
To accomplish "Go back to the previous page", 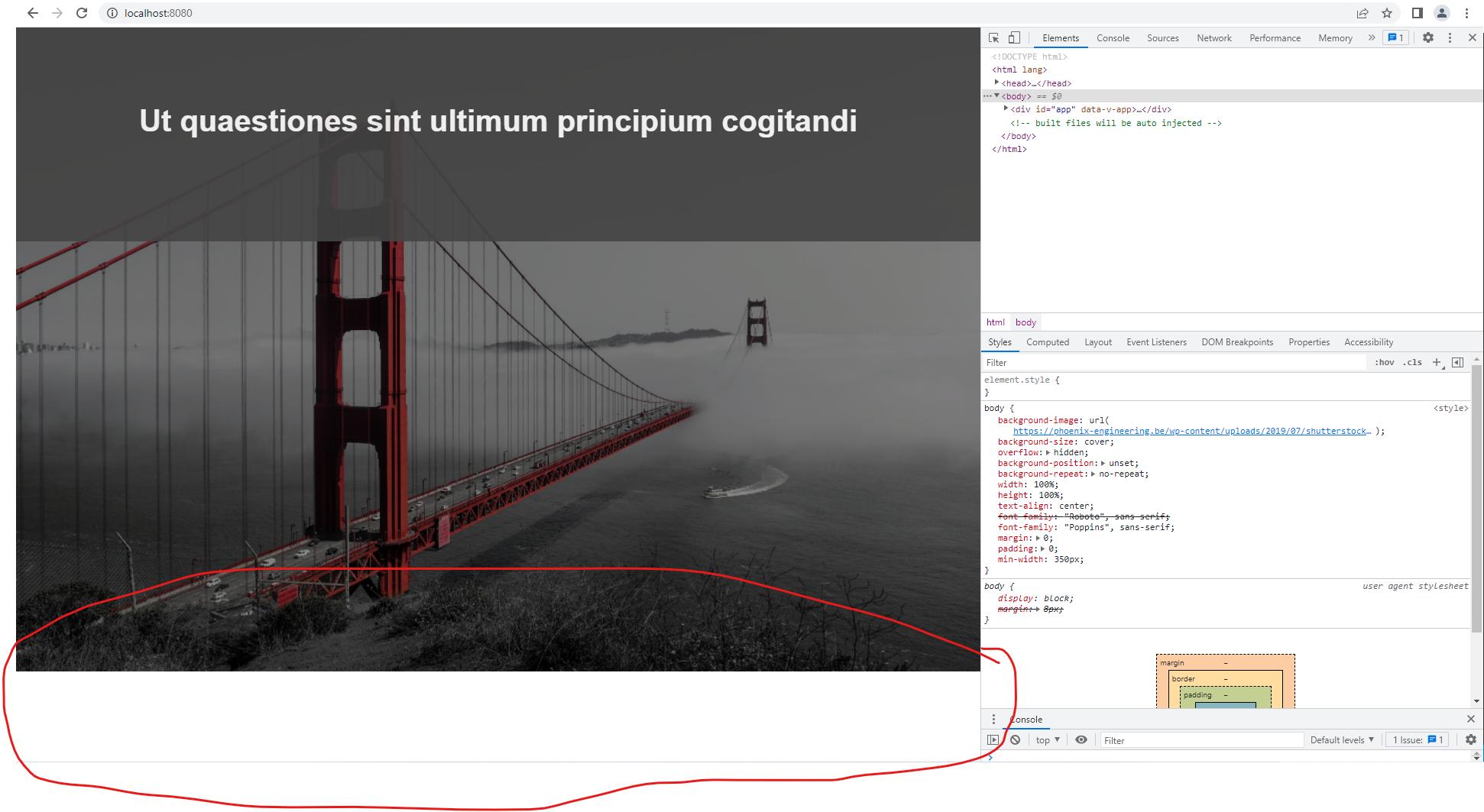I will [32, 13].
